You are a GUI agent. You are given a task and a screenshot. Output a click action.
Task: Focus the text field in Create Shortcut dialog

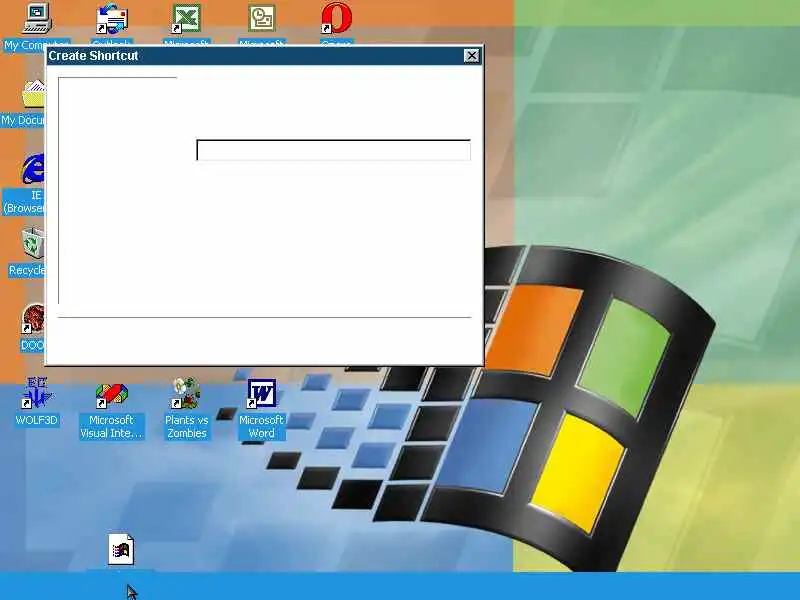coord(334,150)
